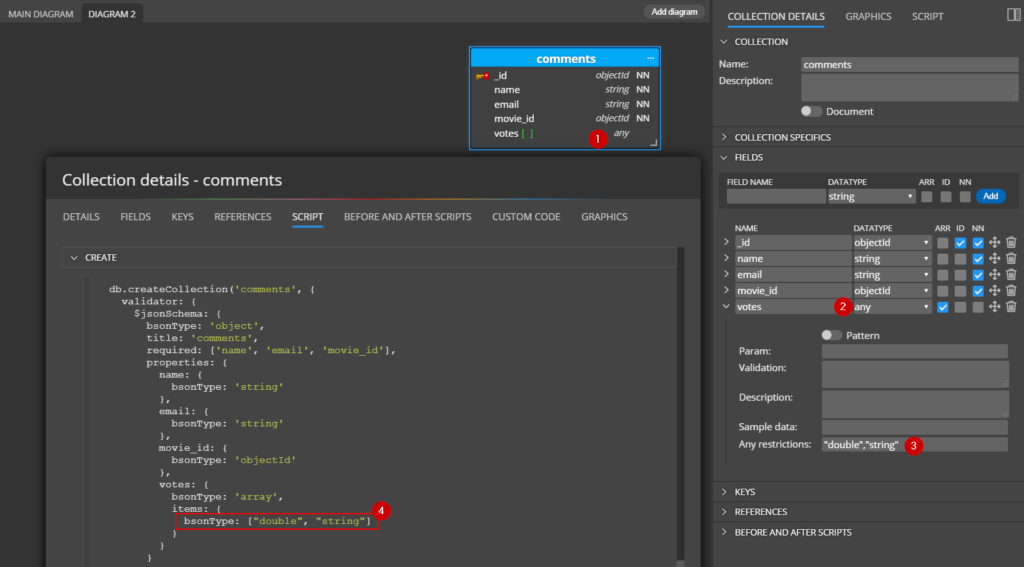This screenshot has width=1024, height=567.
Task: Delete the email field with trash icon
Action: click(x=1011, y=274)
